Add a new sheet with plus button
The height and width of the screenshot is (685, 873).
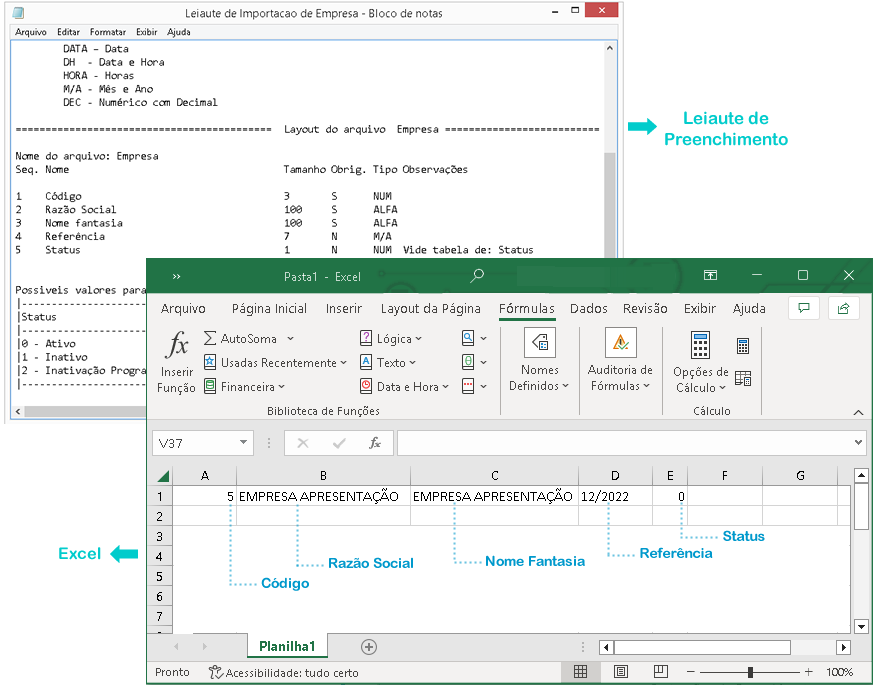(369, 647)
